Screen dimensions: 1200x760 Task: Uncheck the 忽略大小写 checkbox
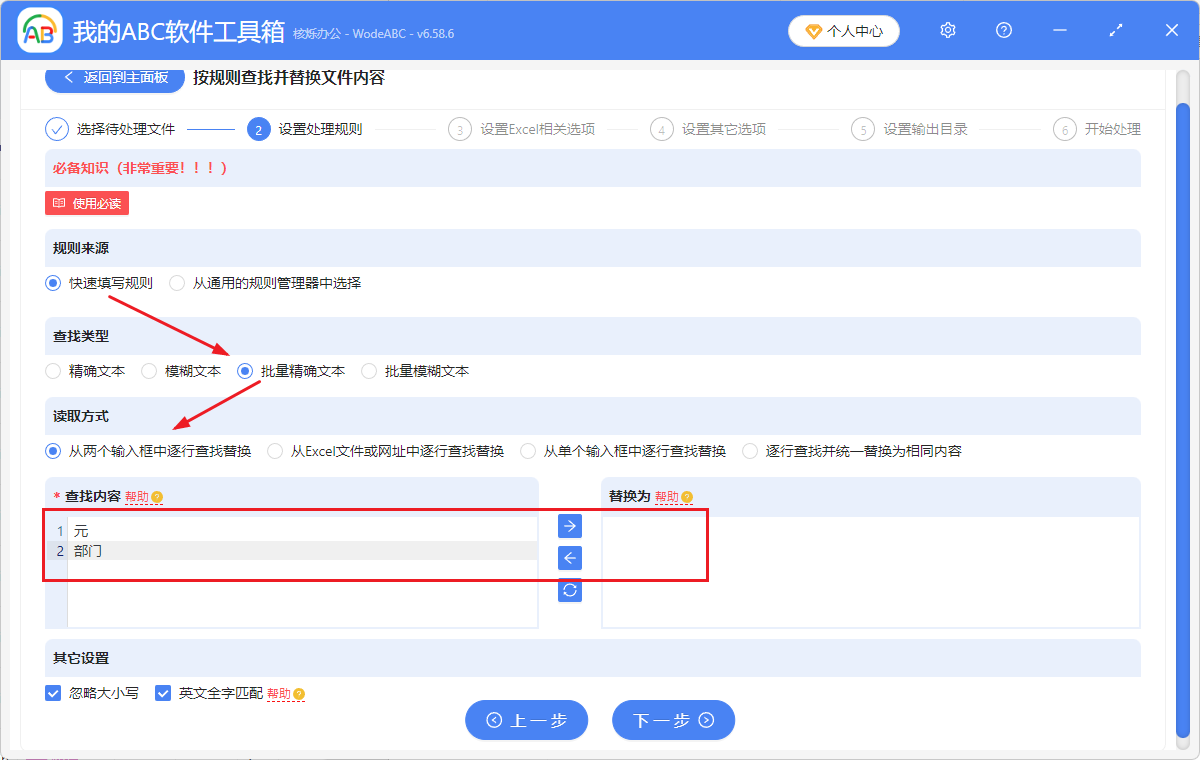pos(52,692)
